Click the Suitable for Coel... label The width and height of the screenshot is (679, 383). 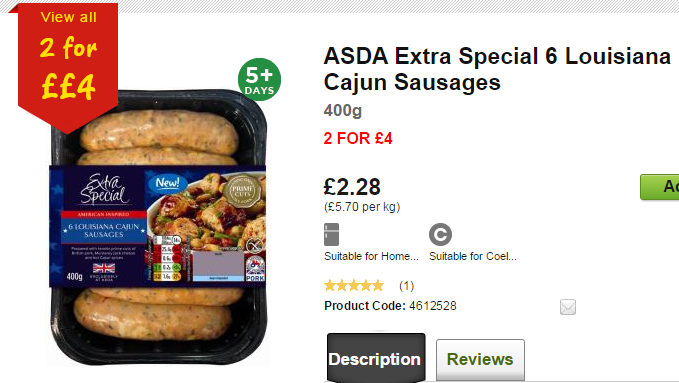coord(473,256)
